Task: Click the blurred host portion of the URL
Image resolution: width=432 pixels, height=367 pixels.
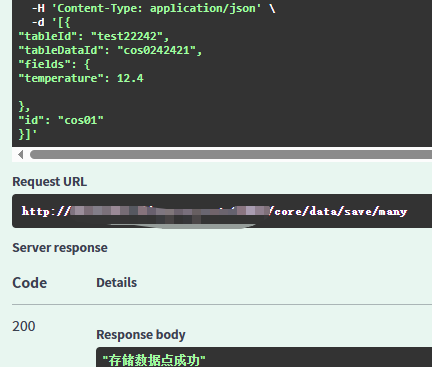Action: point(170,211)
